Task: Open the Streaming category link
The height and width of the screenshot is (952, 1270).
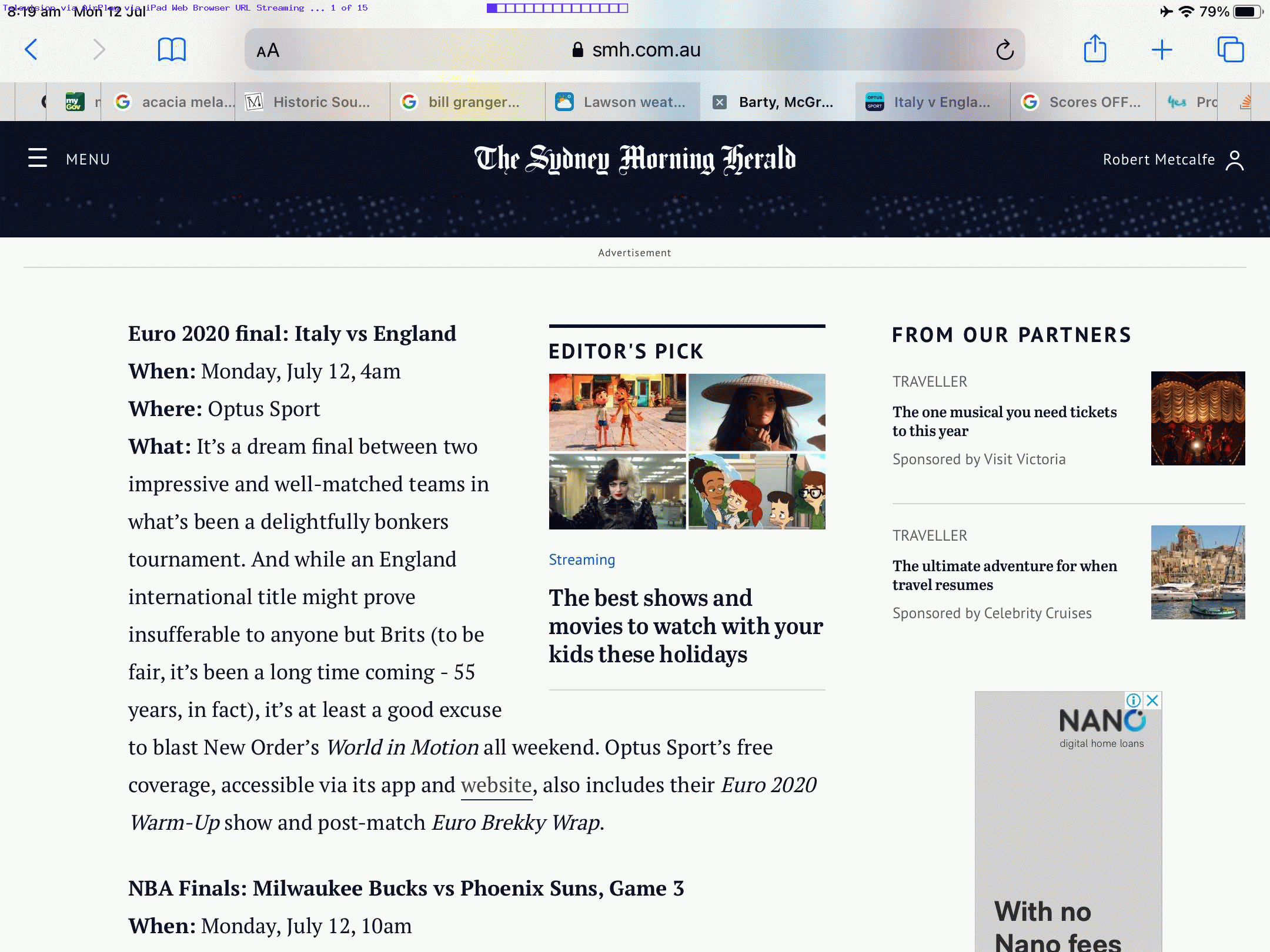Action: (x=581, y=559)
